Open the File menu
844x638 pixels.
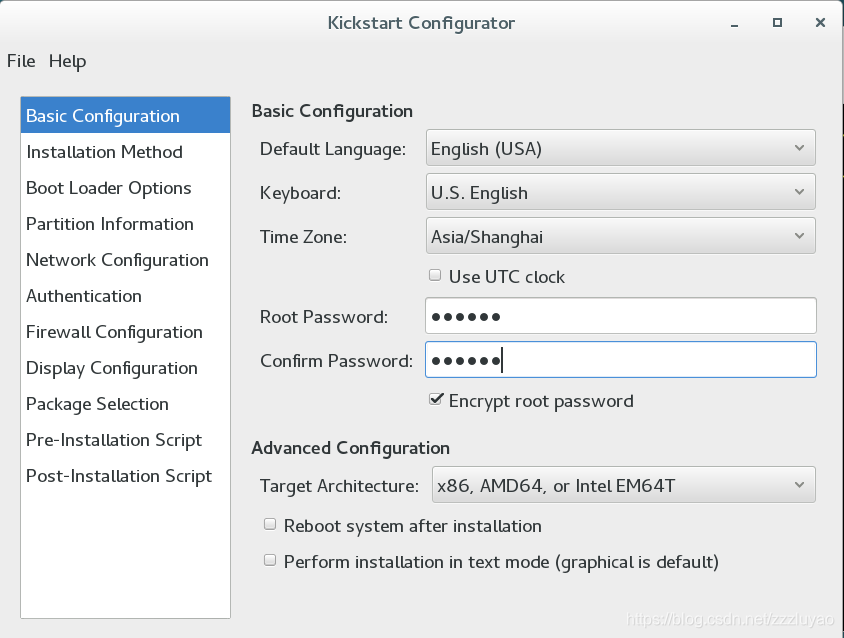click(x=21, y=61)
